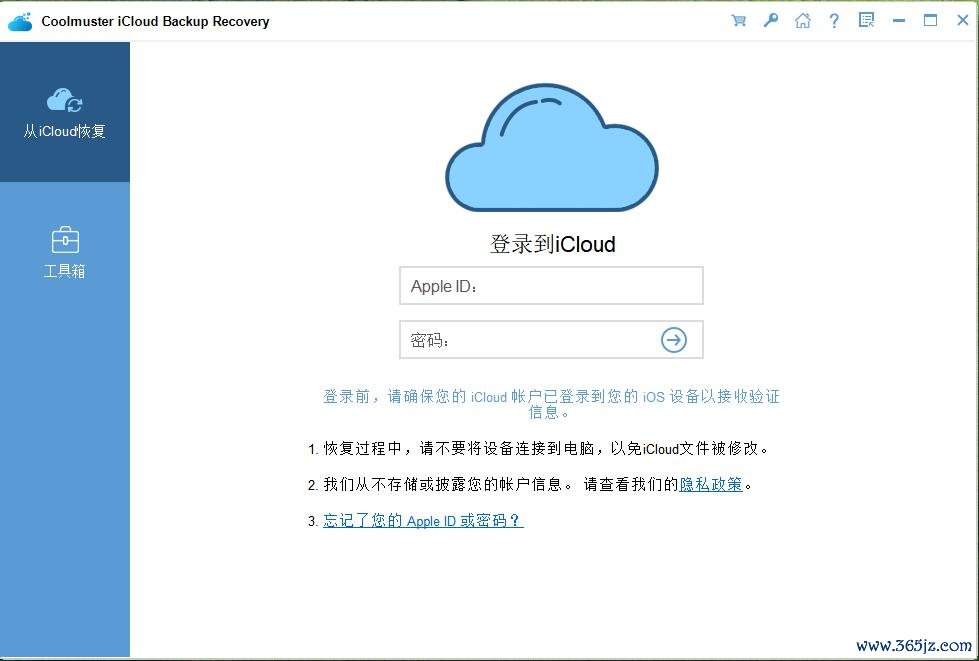
Task: Open the feedback note icon
Action: (866, 20)
